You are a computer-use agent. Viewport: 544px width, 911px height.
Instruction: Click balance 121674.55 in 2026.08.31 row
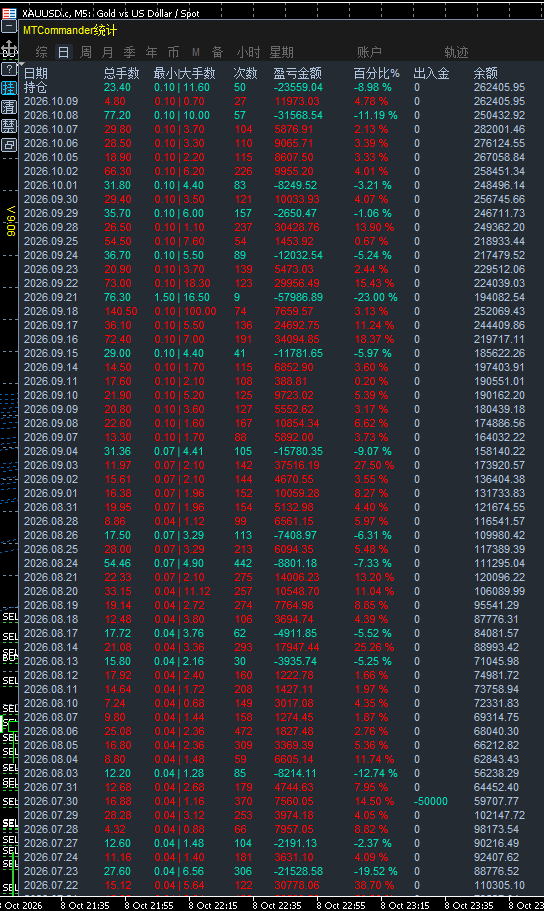(x=499, y=507)
